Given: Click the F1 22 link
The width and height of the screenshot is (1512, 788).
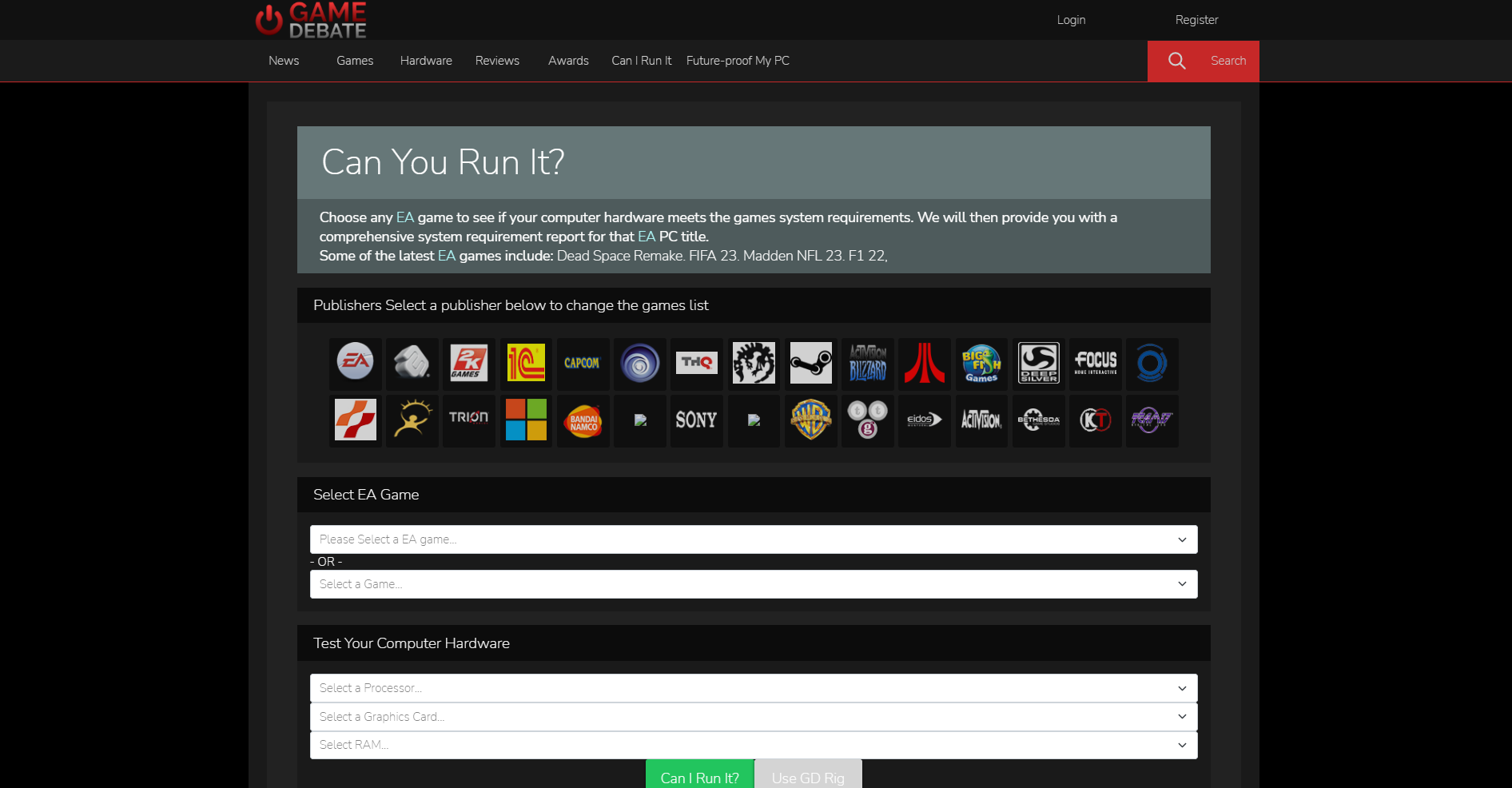Looking at the screenshot, I should click(x=866, y=256).
